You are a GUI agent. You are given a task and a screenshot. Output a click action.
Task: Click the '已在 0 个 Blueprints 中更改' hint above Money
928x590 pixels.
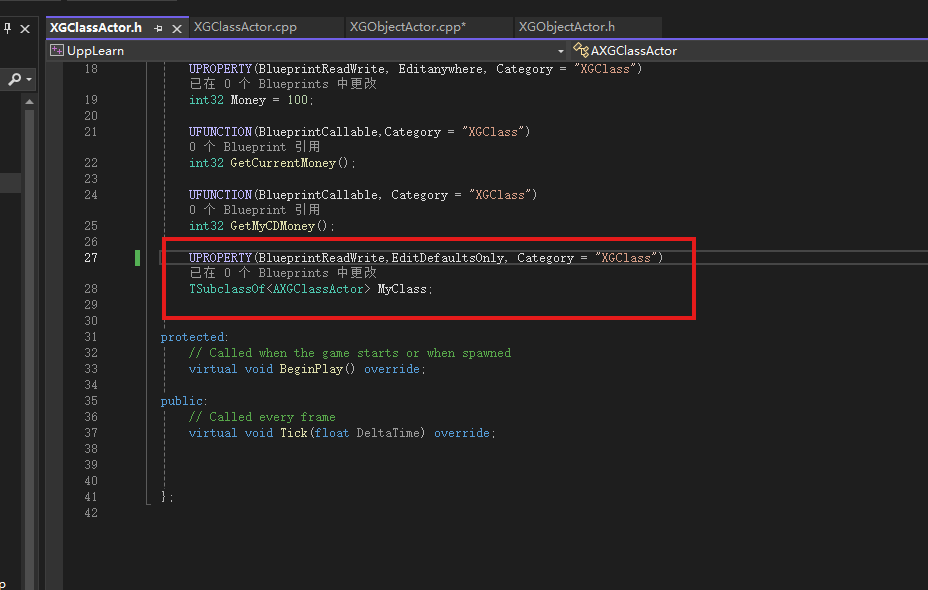coord(283,84)
